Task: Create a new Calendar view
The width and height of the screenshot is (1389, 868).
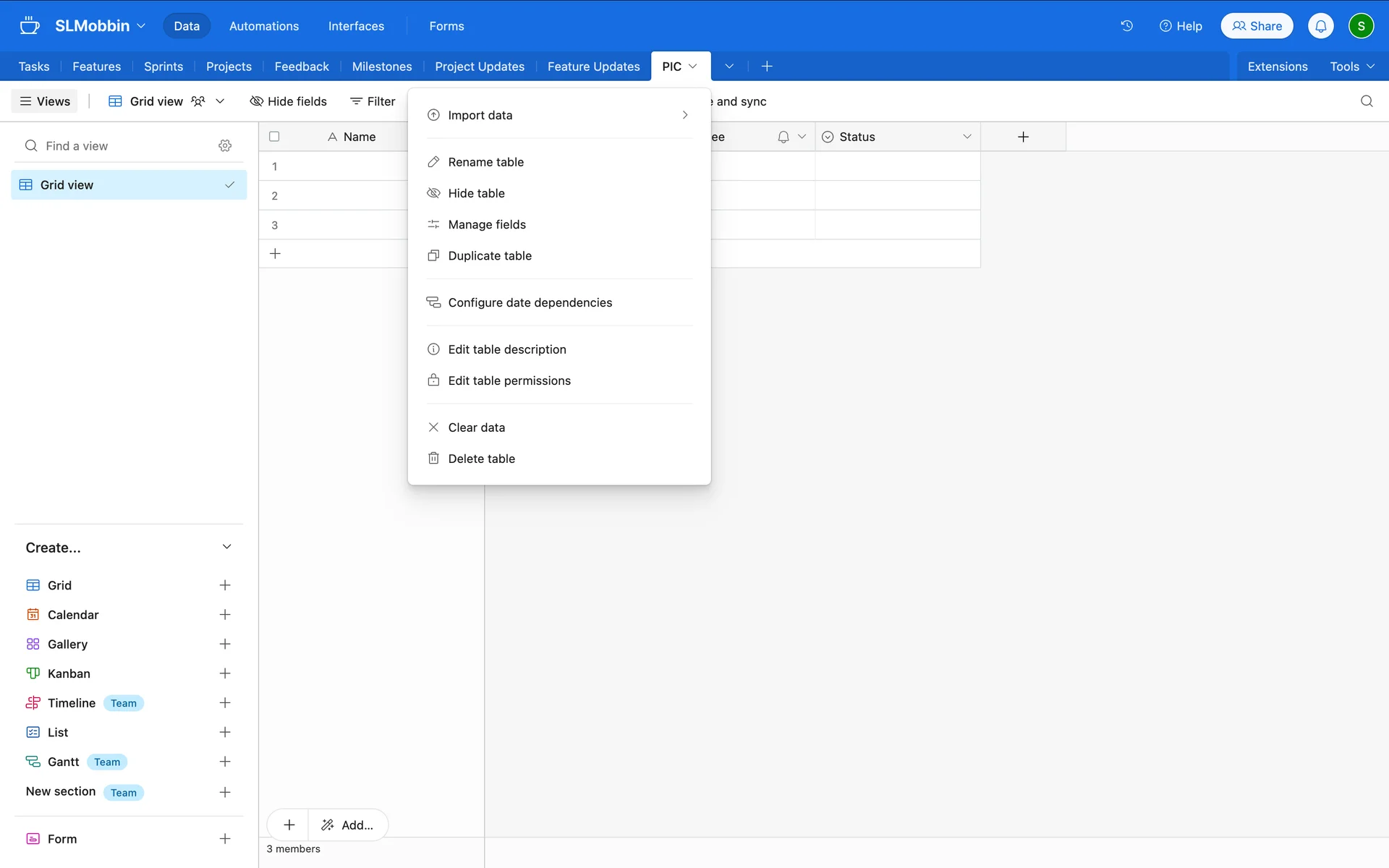Action: tap(225, 615)
